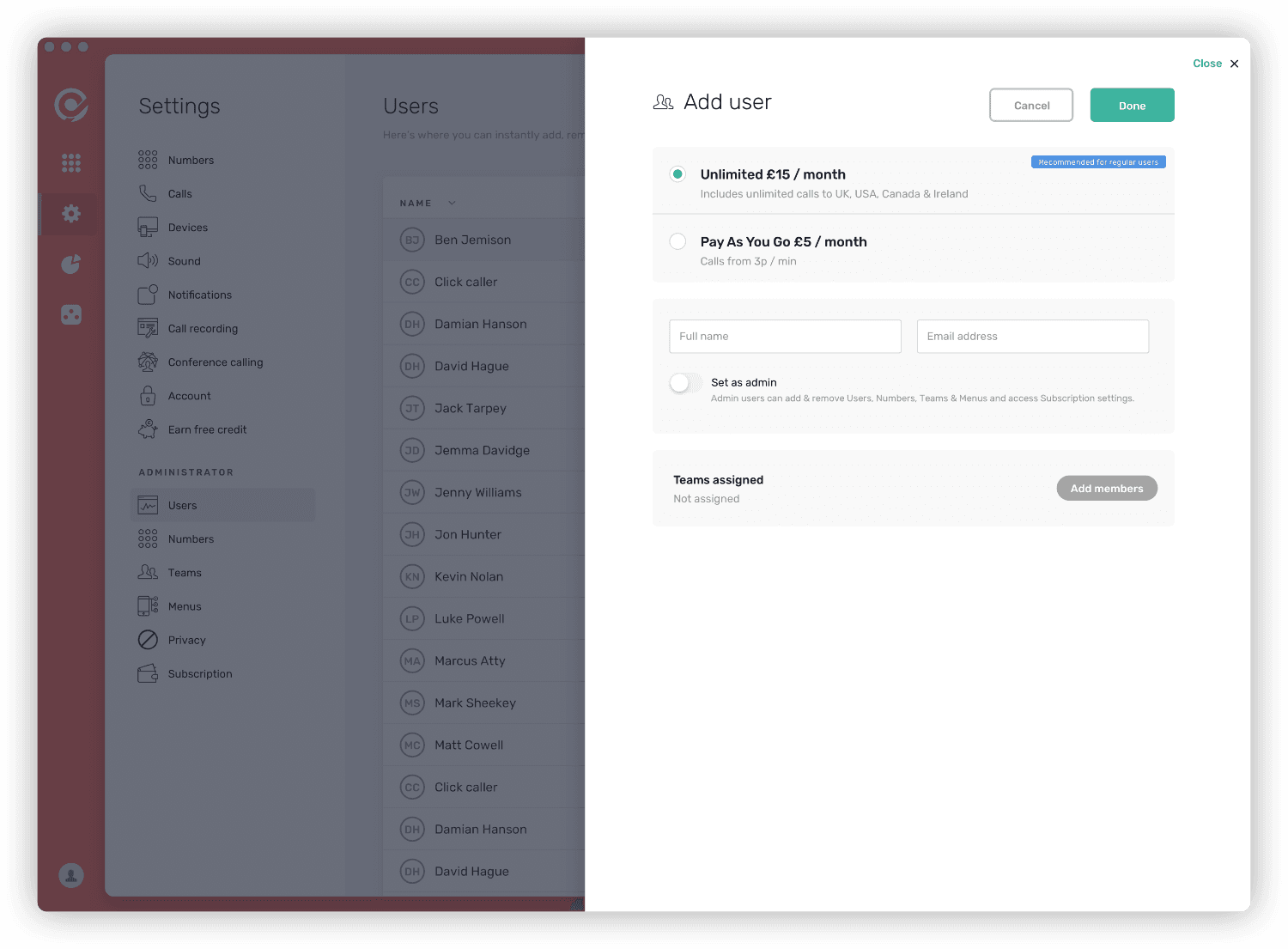Open the user profile avatar icon
This screenshot has width=1288, height=949.
[x=71, y=875]
